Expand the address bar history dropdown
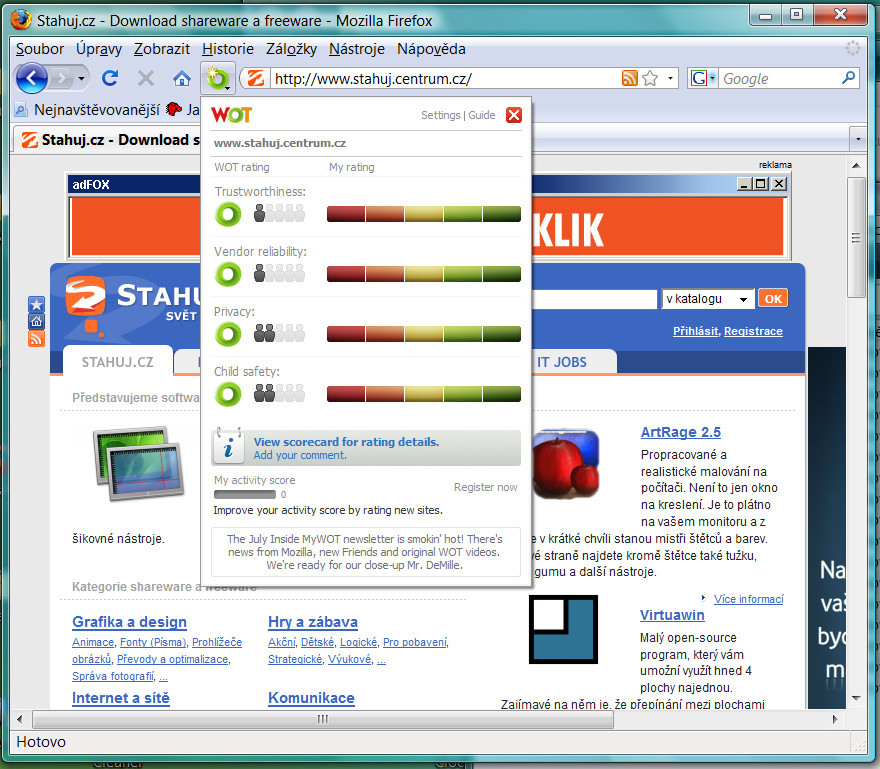The image size is (880, 769). (671, 78)
